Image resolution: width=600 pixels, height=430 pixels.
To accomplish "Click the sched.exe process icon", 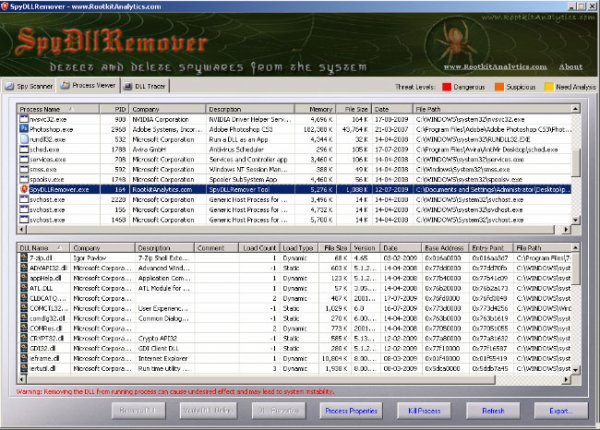I will click(x=24, y=149).
